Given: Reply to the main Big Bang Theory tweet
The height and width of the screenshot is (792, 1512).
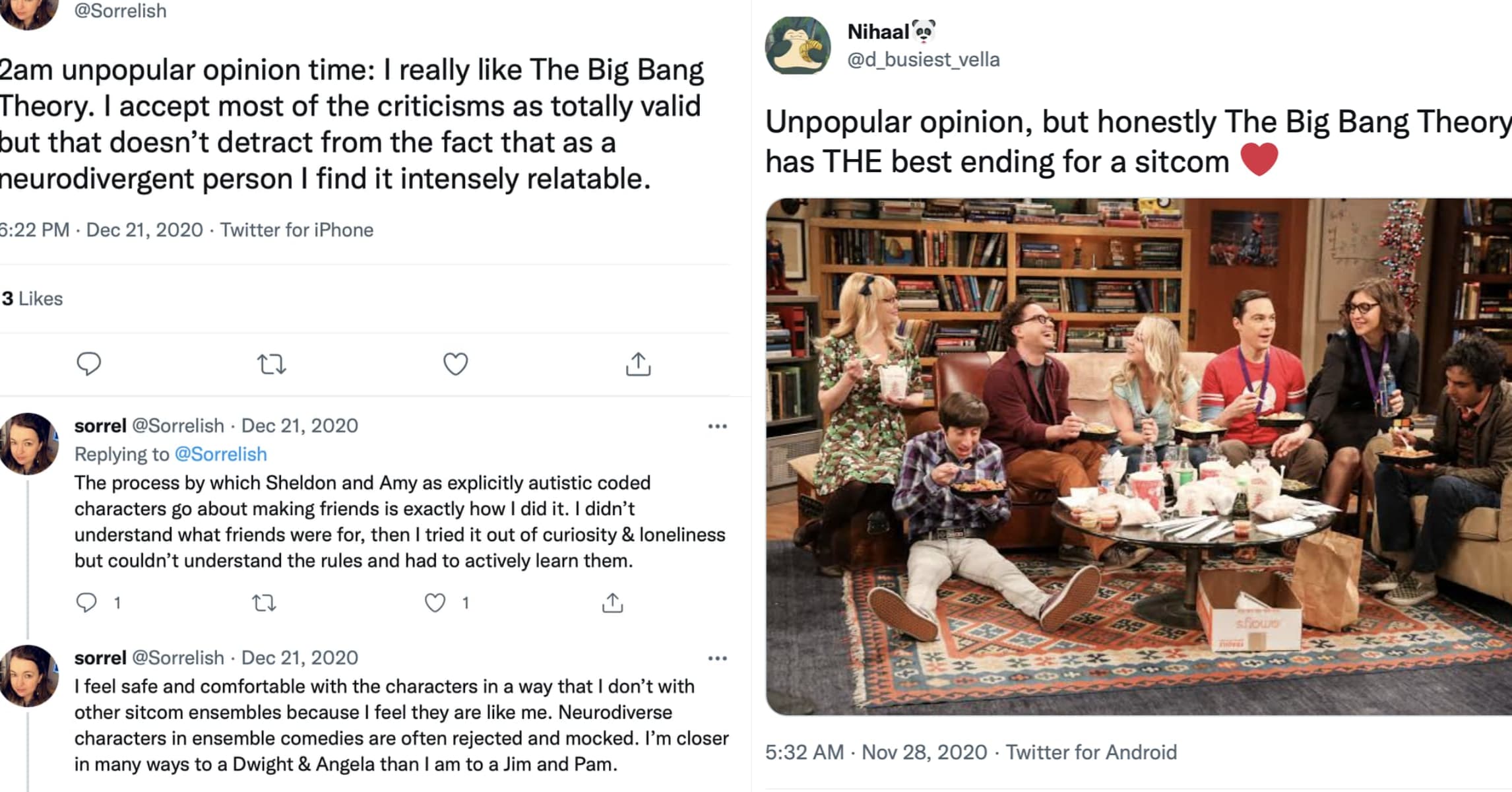Looking at the screenshot, I should tap(88, 364).
